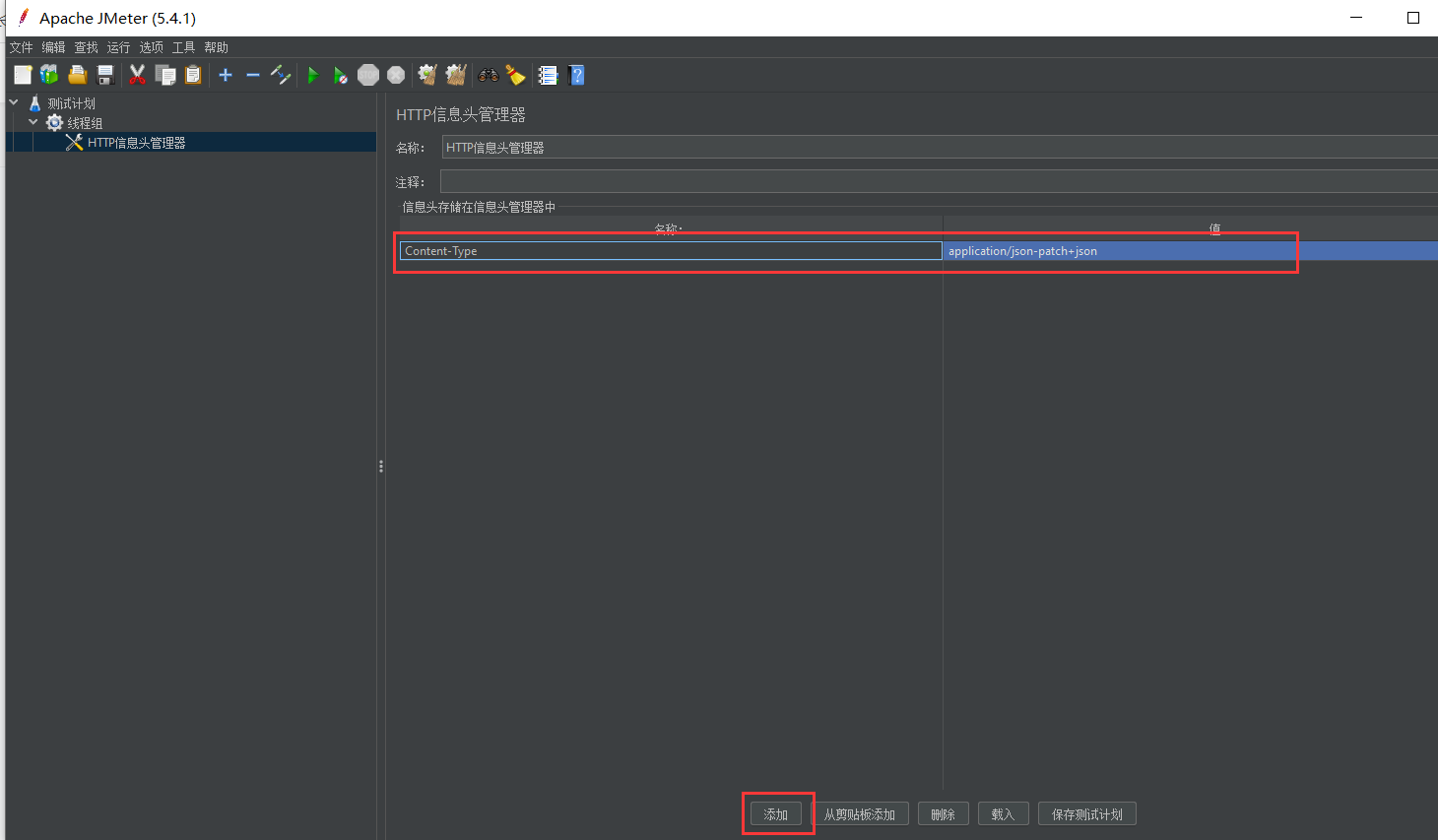This screenshot has height=840, width=1438.
Task: Open the 文件 menu
Action: [21, 47]
